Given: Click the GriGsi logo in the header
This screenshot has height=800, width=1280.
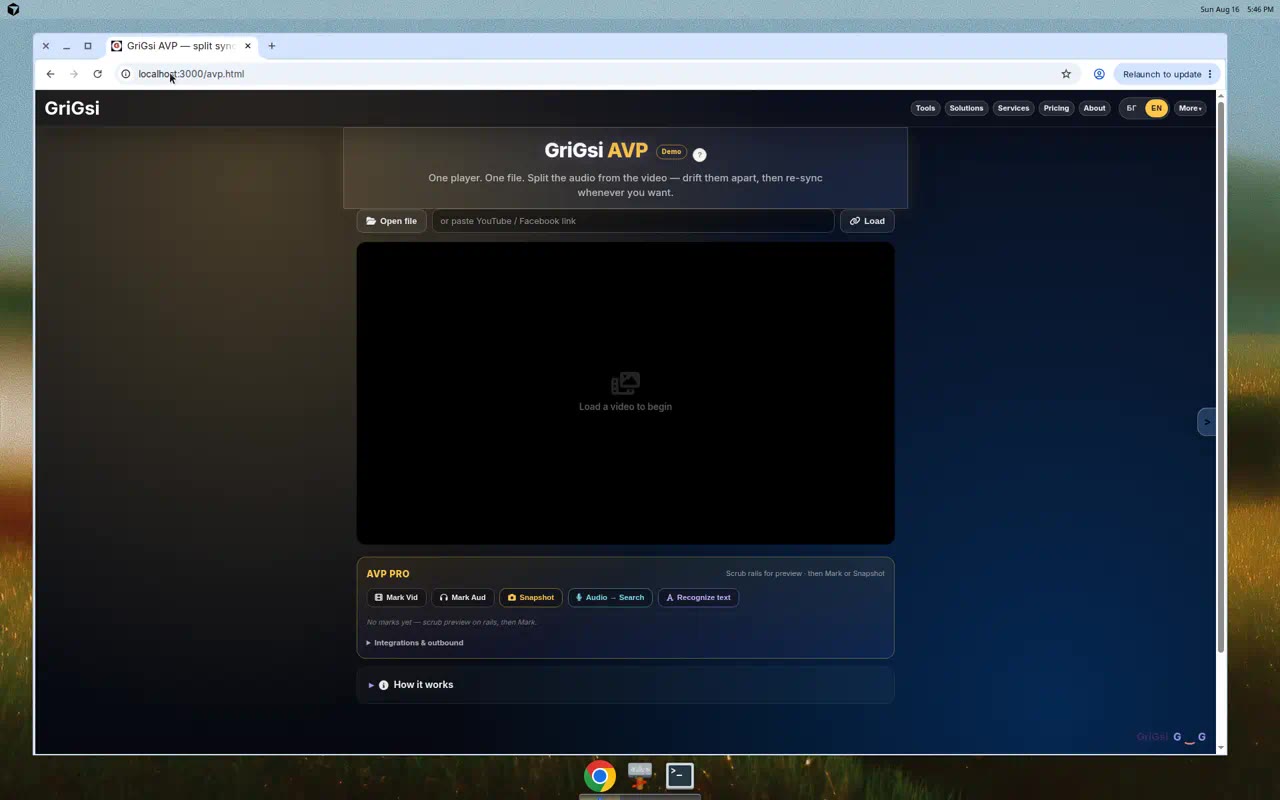Looking at the screenshot, I should tap(72, 108).
